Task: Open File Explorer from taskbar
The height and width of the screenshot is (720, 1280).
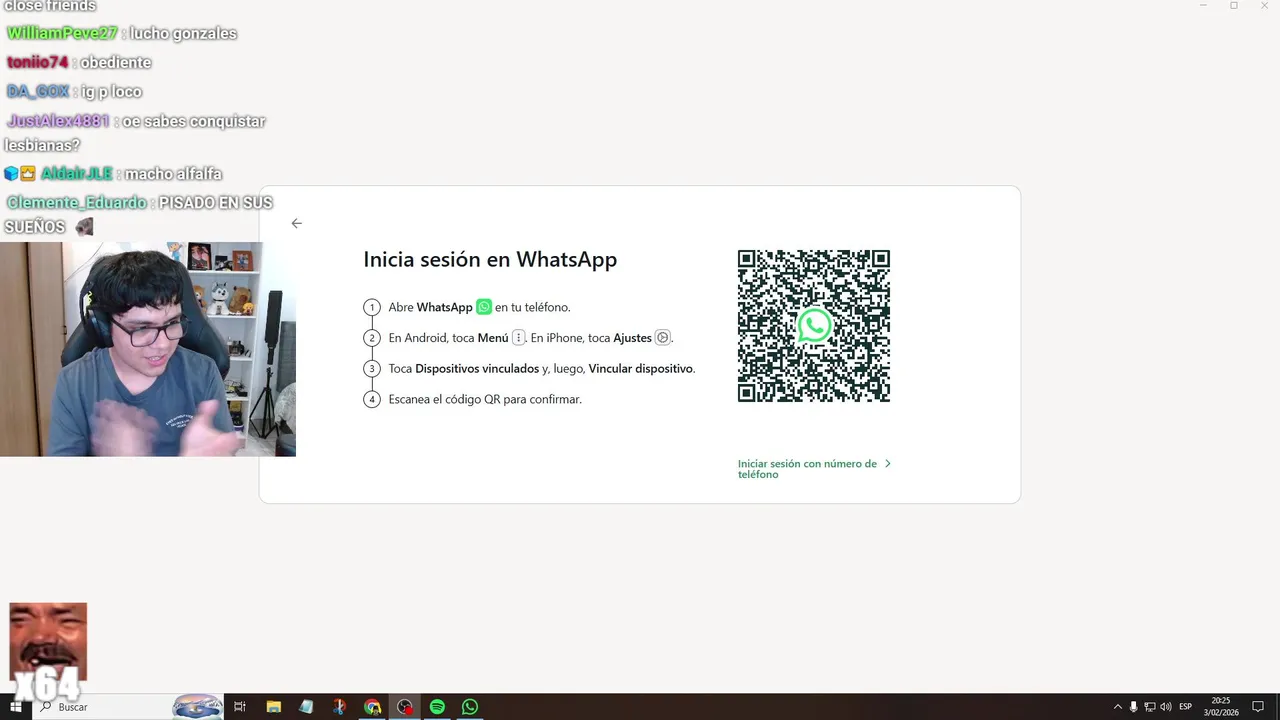Action: click(x=273, y=707)
